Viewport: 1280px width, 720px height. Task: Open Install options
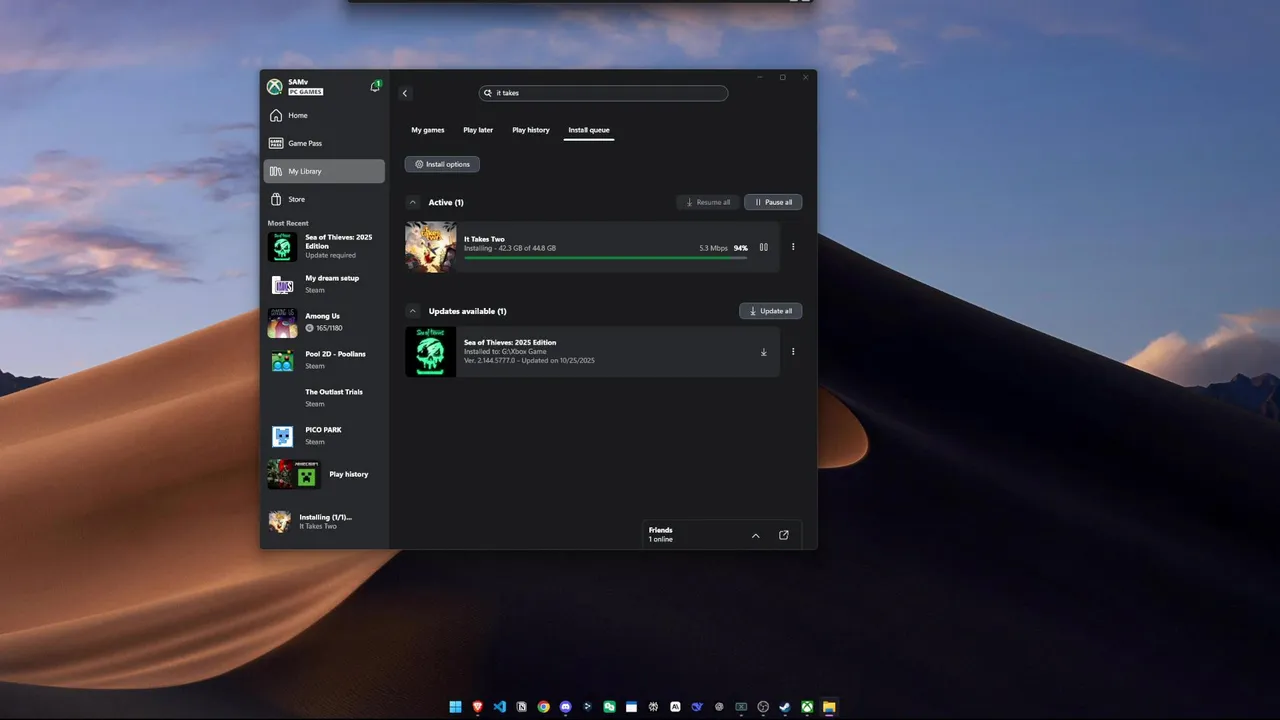tap(442, 164)
